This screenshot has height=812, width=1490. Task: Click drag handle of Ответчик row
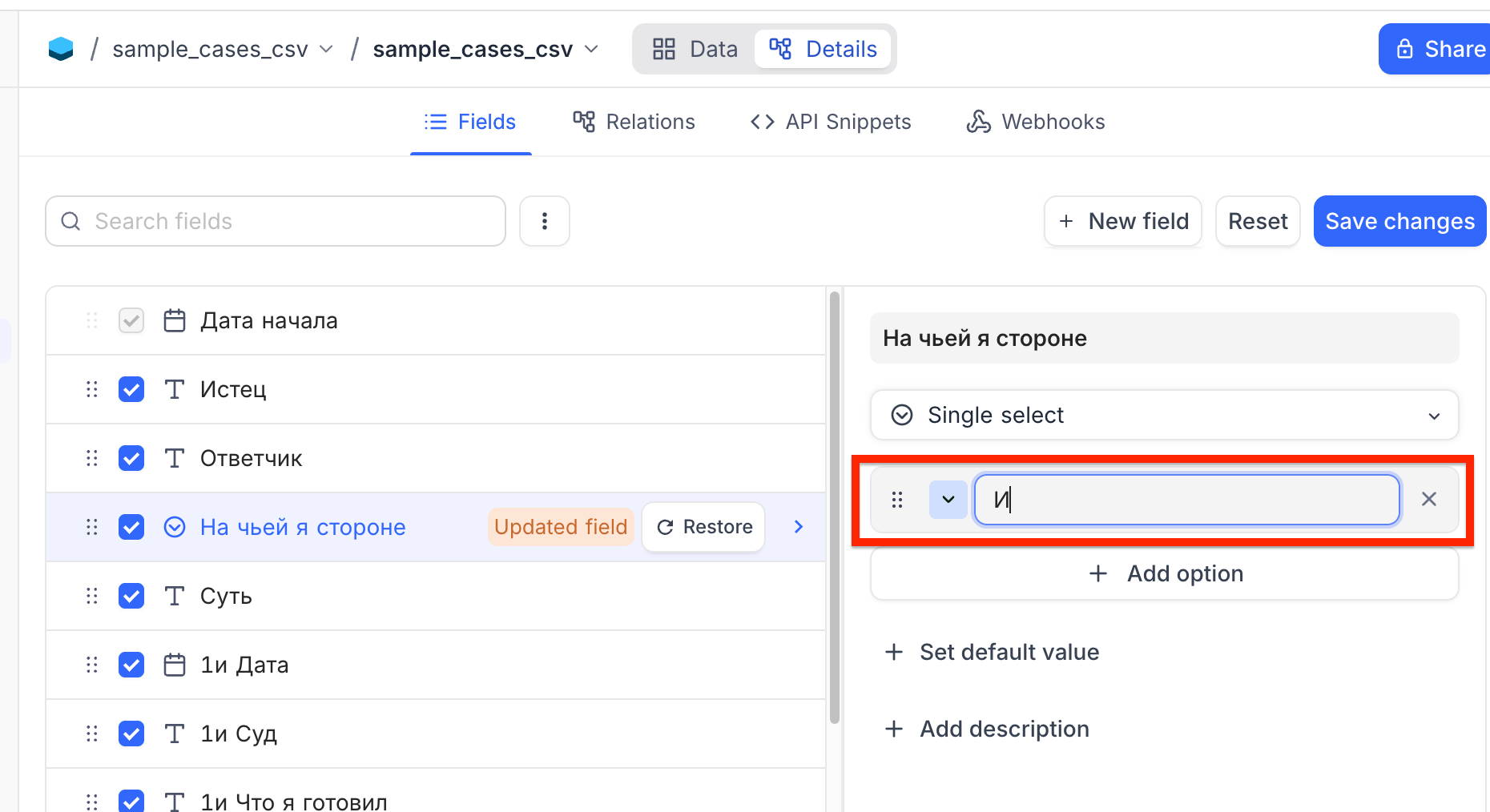[92, 458]
